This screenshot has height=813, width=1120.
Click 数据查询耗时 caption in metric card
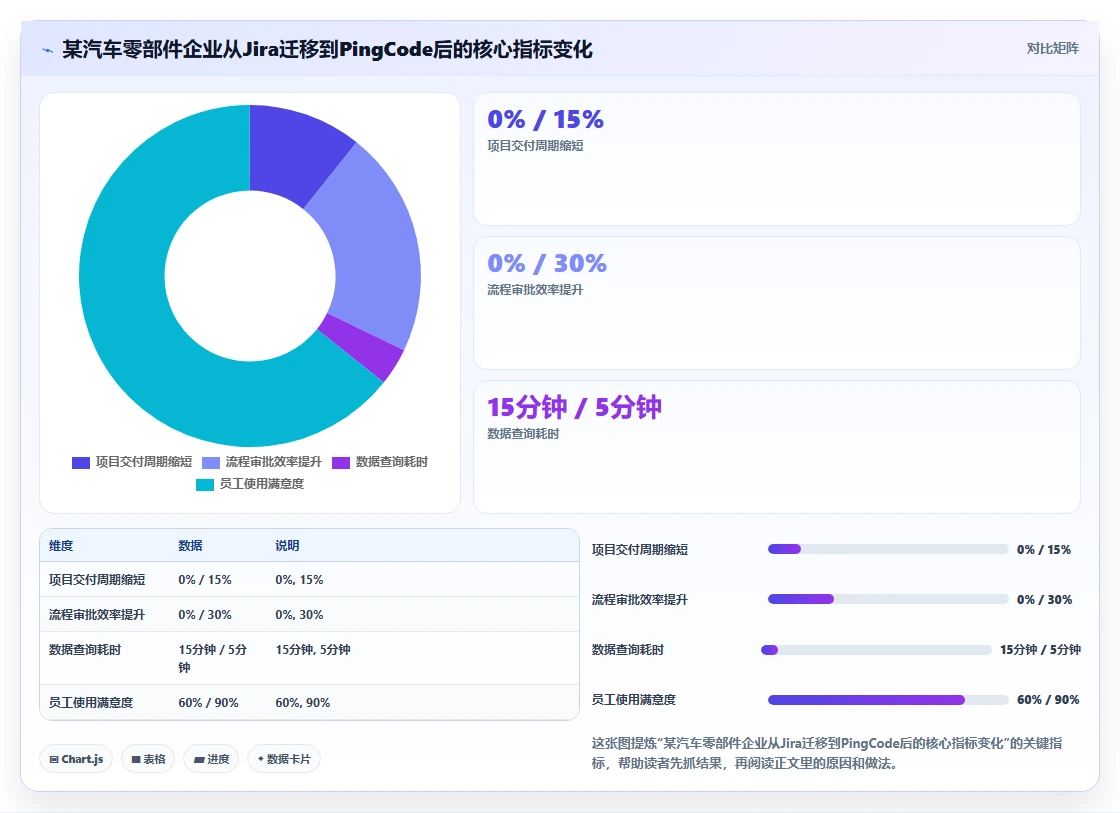tap(523, 434)
